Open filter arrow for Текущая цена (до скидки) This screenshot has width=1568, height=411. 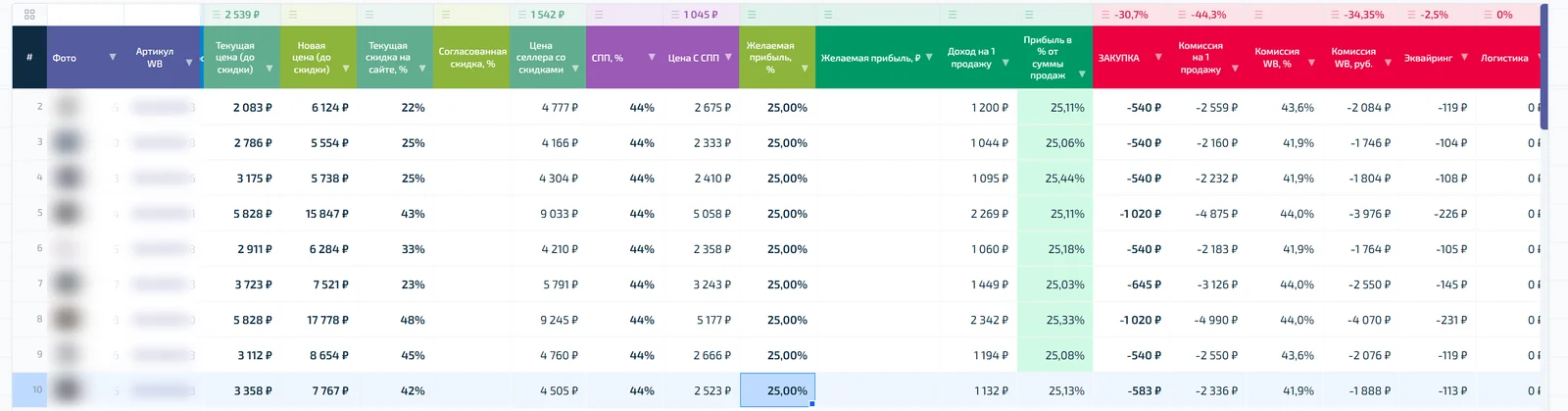269,69
